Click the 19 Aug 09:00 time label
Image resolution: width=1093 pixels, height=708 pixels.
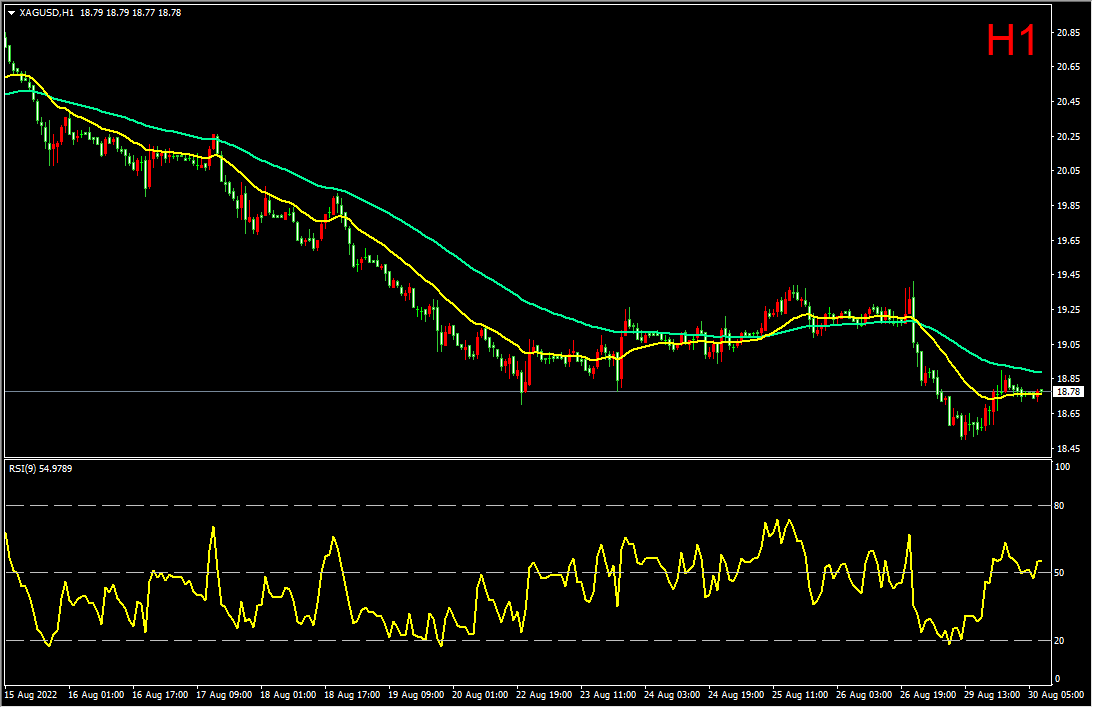coord(416,695)
